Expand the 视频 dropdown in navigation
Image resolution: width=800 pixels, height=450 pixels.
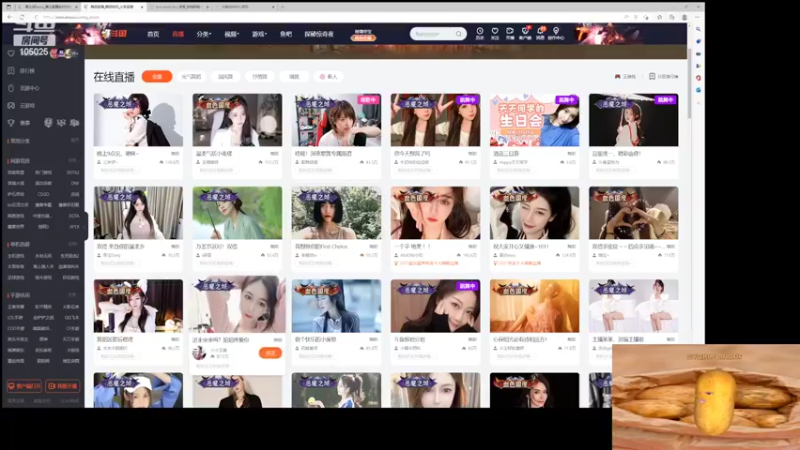click(x=232, y=34)
